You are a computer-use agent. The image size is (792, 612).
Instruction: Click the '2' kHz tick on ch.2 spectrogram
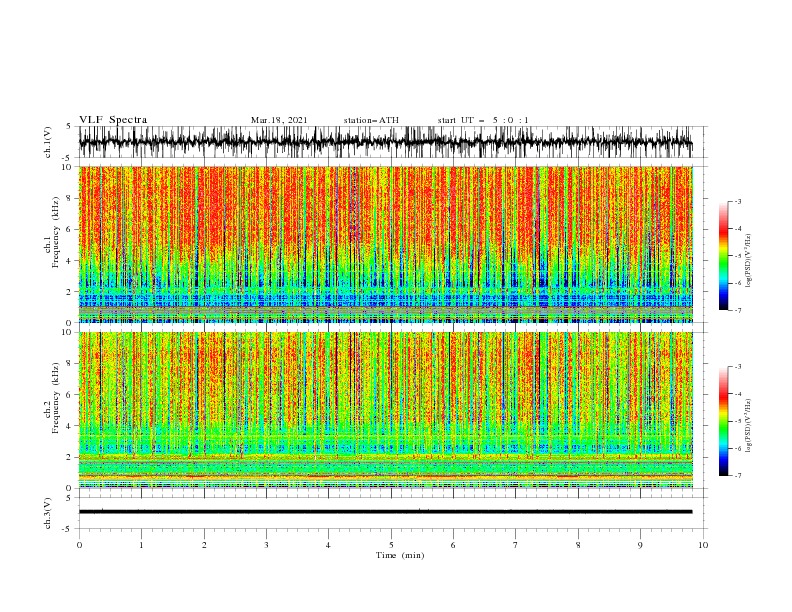point(71,457)
